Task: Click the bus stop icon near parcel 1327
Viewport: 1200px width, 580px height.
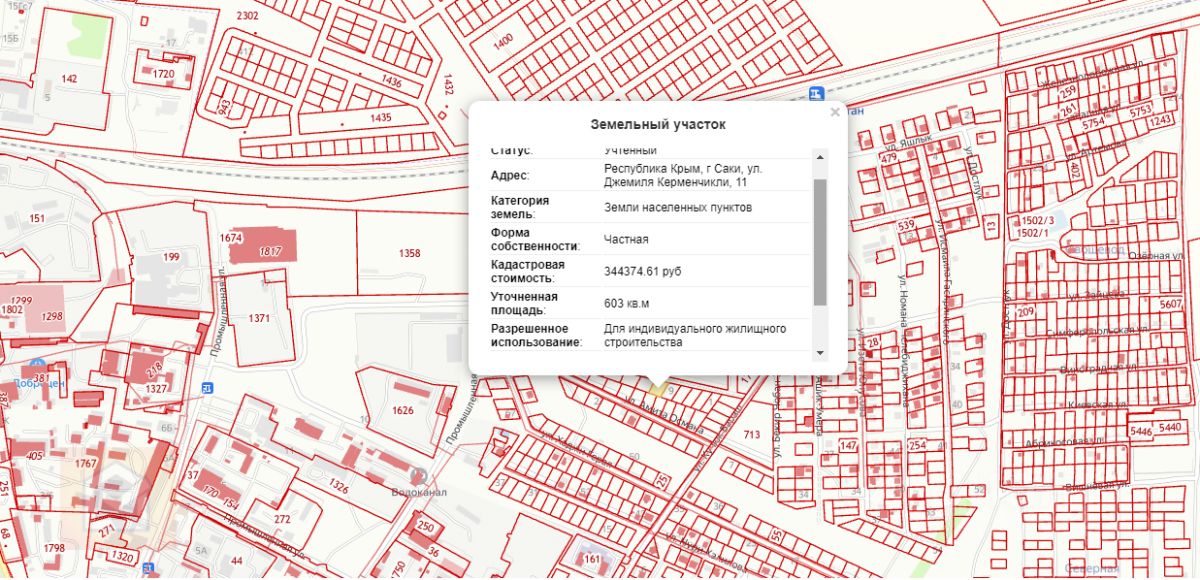Action: tap(207, 387)
